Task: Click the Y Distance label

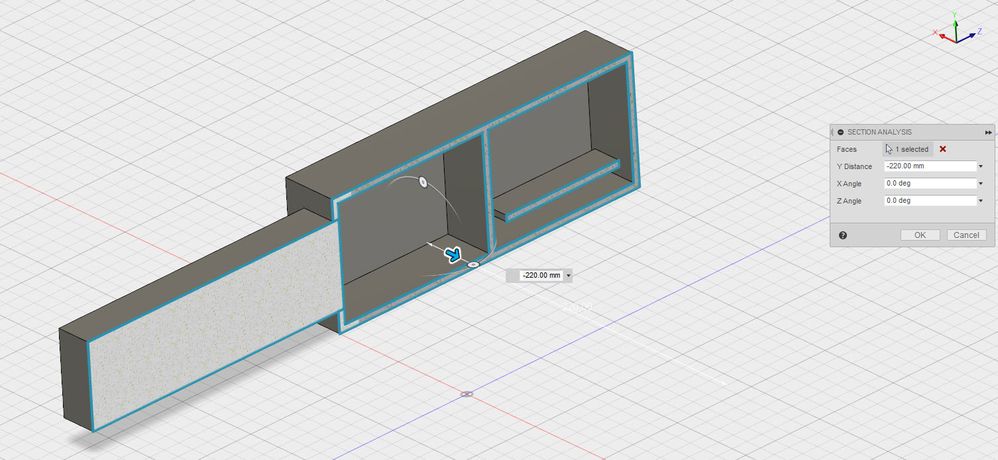Action: click(854, 166)
